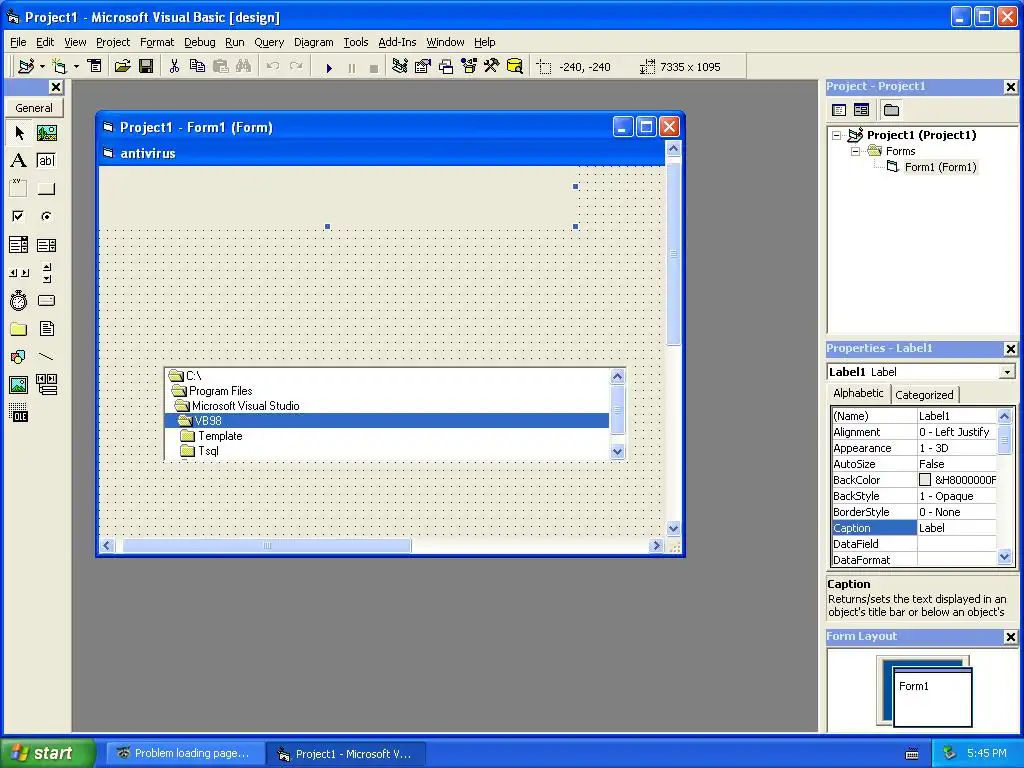Click the Form1 thumbnail in Form Layout
Screen dimensions: 1024x768
933,697
